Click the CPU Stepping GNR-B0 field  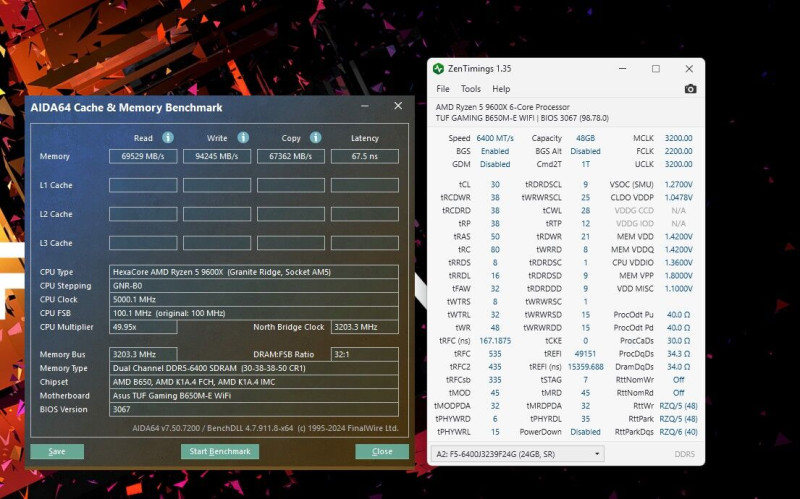click(x=254, y=286)
